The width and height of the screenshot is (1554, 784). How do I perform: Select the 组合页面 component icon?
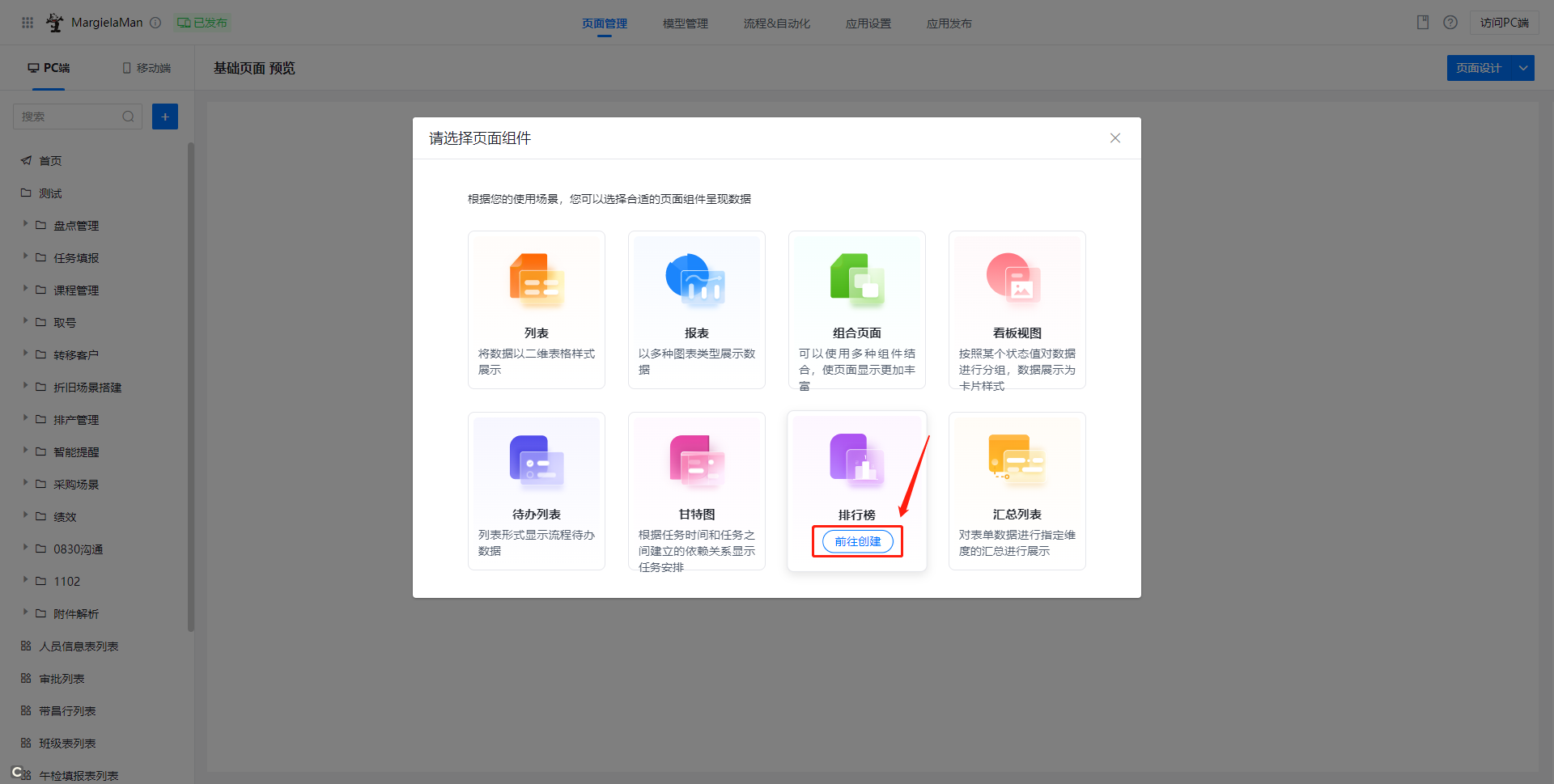pos(857,280)
